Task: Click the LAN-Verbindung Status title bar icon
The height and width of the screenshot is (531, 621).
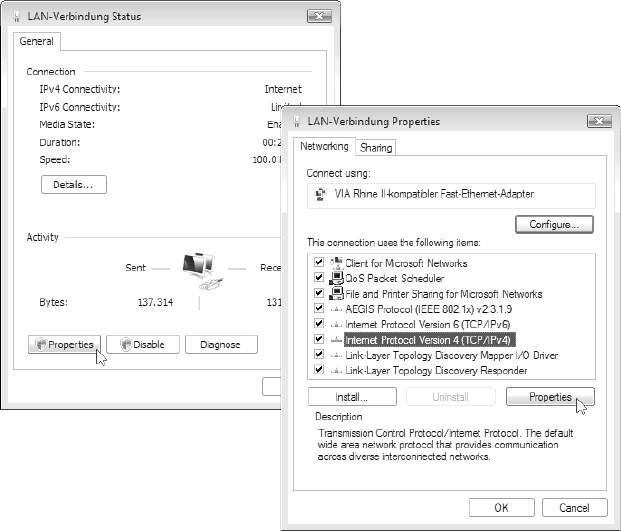Action: [17, 16]
